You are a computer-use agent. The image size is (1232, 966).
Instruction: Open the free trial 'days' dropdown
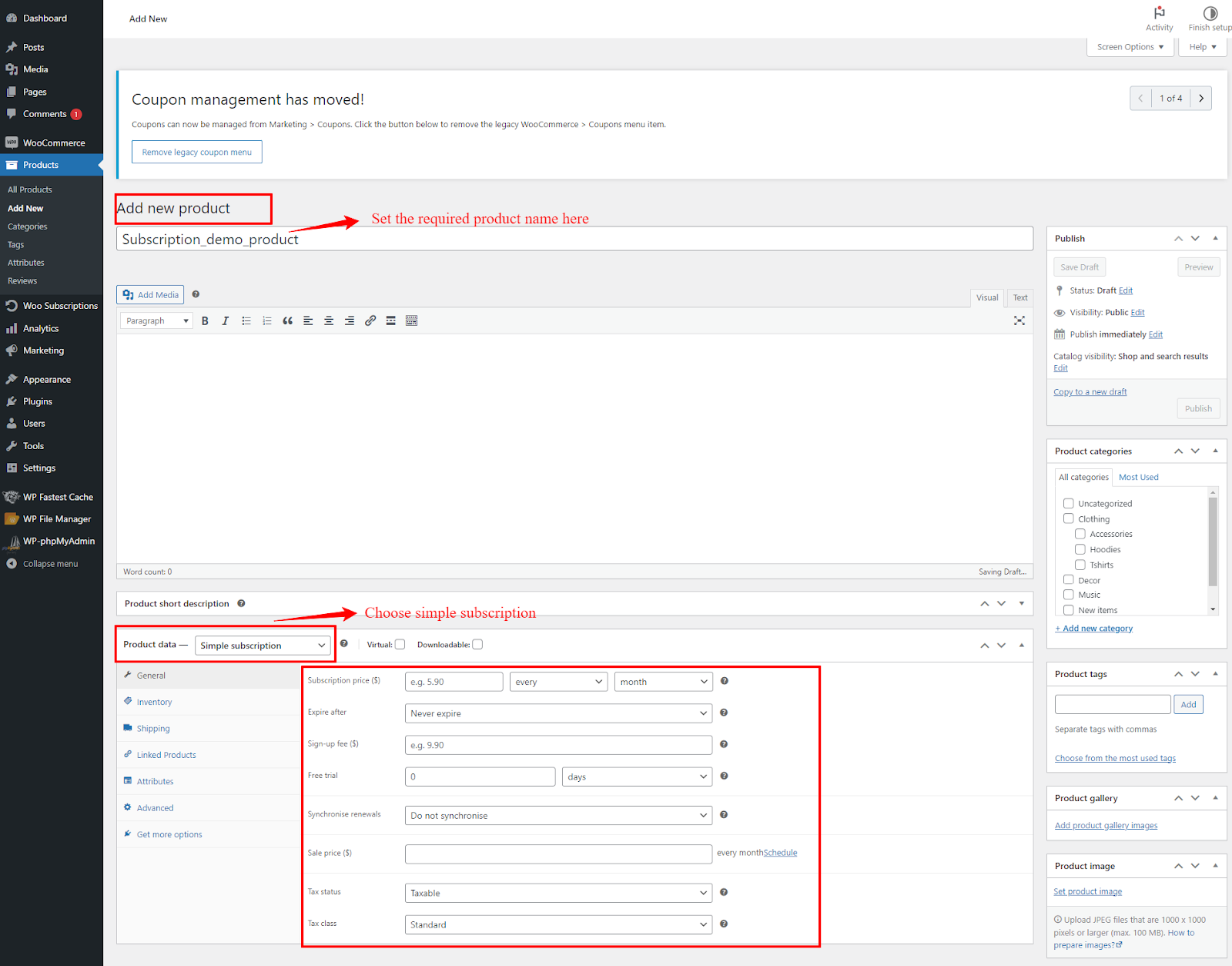(x=638, y=776)
